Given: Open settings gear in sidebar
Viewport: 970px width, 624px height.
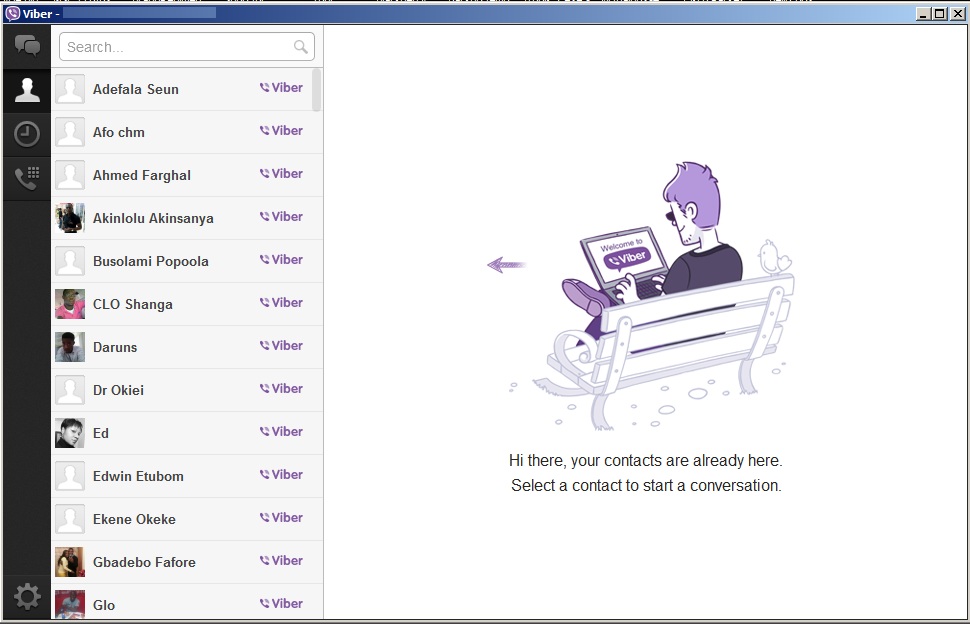Looking at the screenshot, I should coord(27,597).
